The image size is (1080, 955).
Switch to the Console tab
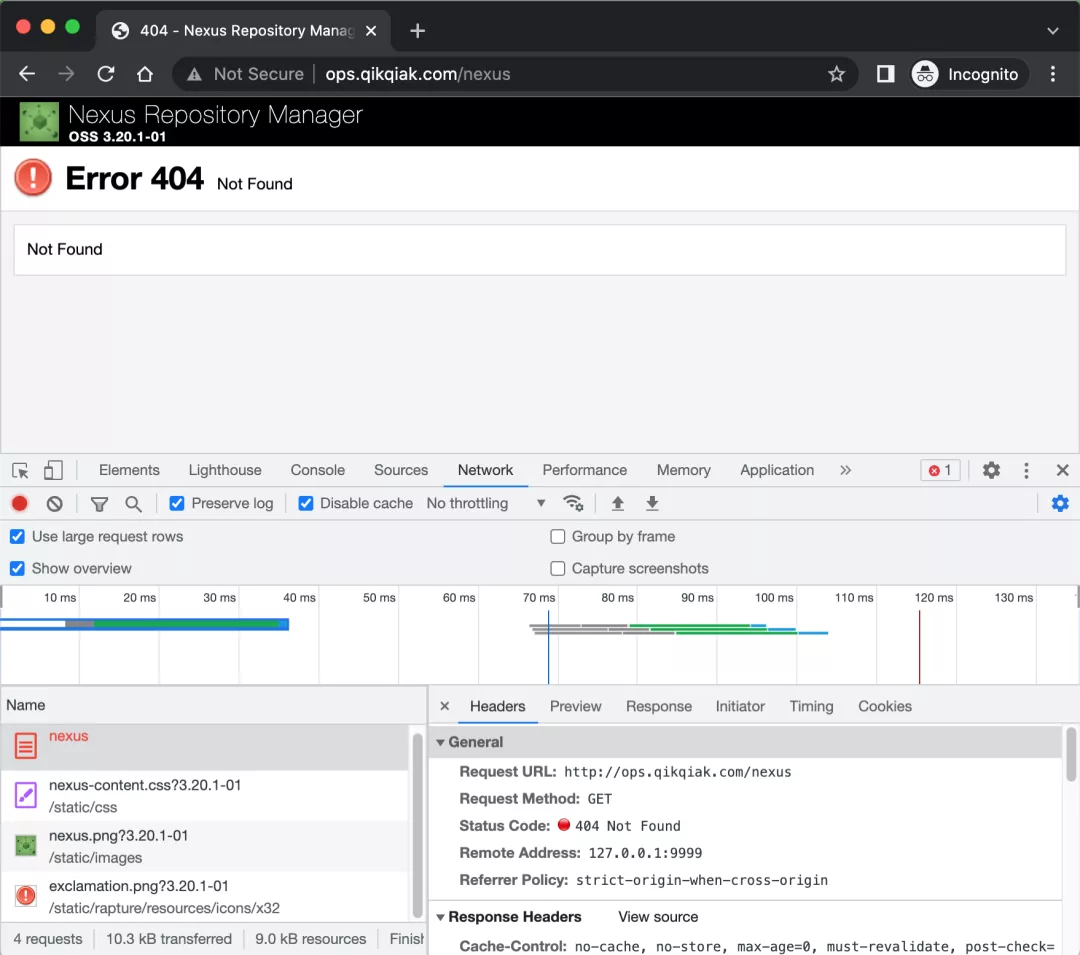[317, 470]
